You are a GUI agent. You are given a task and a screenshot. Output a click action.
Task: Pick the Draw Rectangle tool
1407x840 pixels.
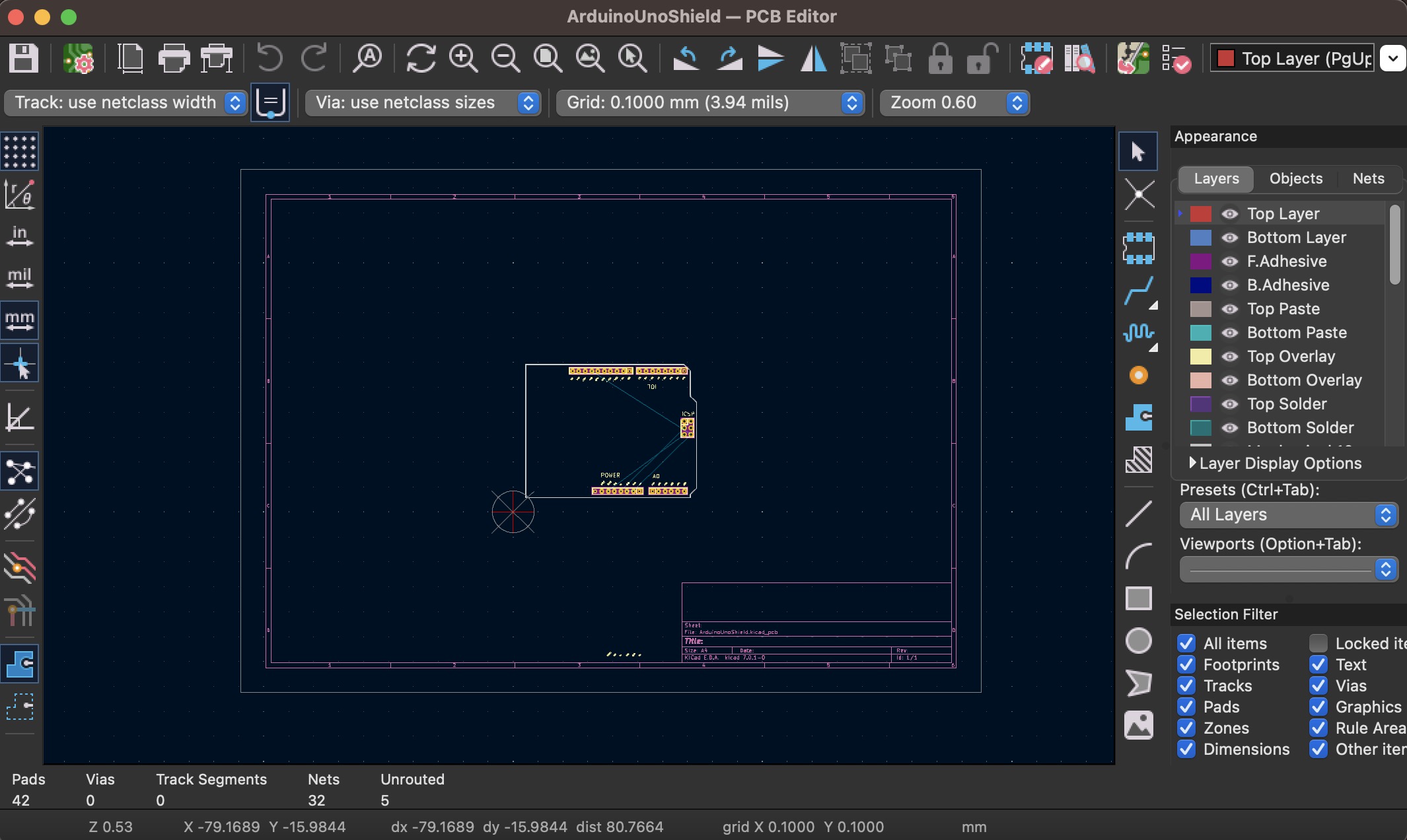pos(1138,598)
